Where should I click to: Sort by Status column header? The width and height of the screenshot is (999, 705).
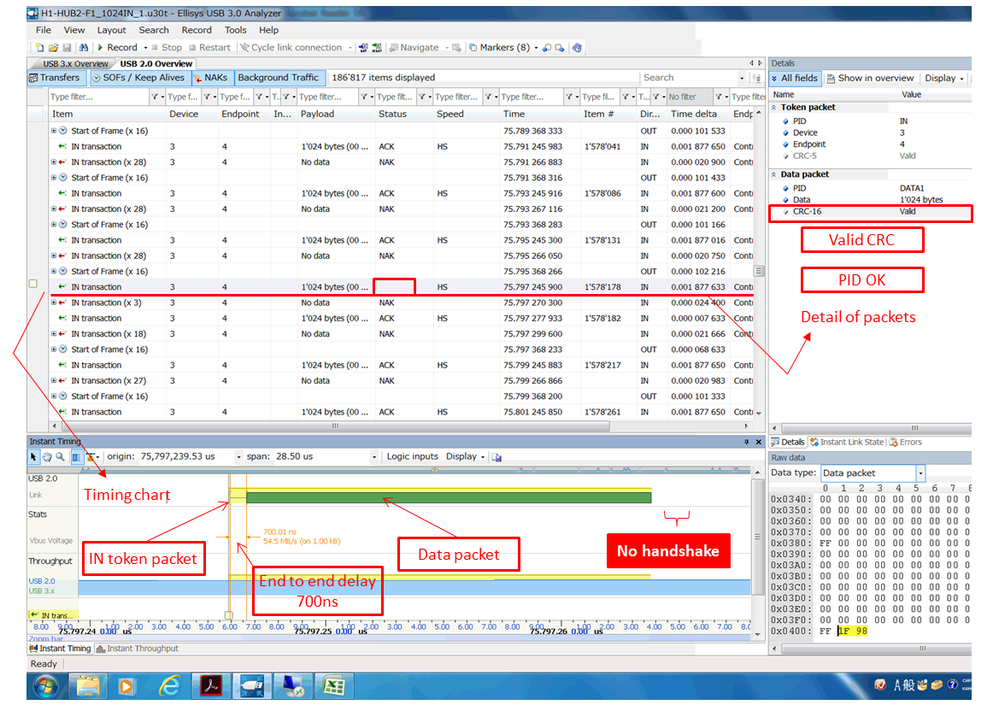(x=403, y=114)
